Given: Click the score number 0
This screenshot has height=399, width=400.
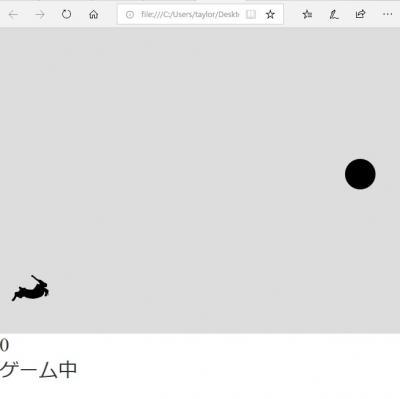Looking at the screenshot, I should (x=4, y=345).
